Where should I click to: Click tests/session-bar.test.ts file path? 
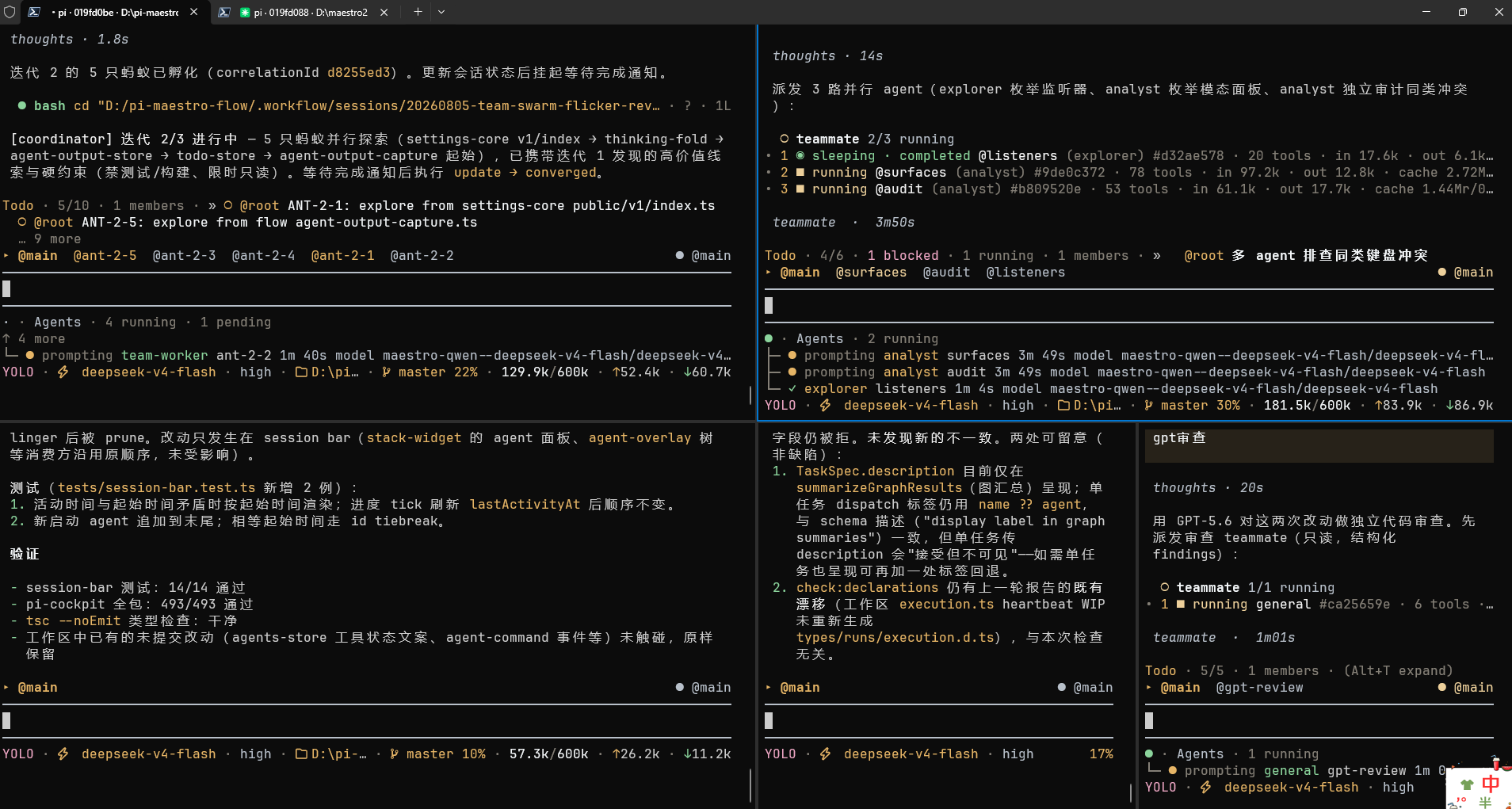click(156, 488)
